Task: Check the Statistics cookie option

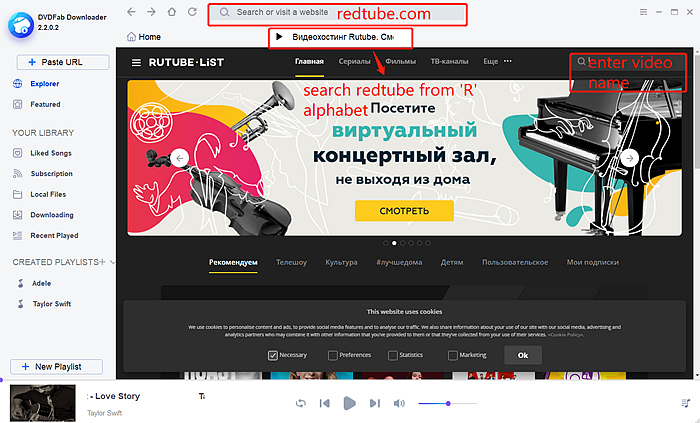Action: coord(392,355)
